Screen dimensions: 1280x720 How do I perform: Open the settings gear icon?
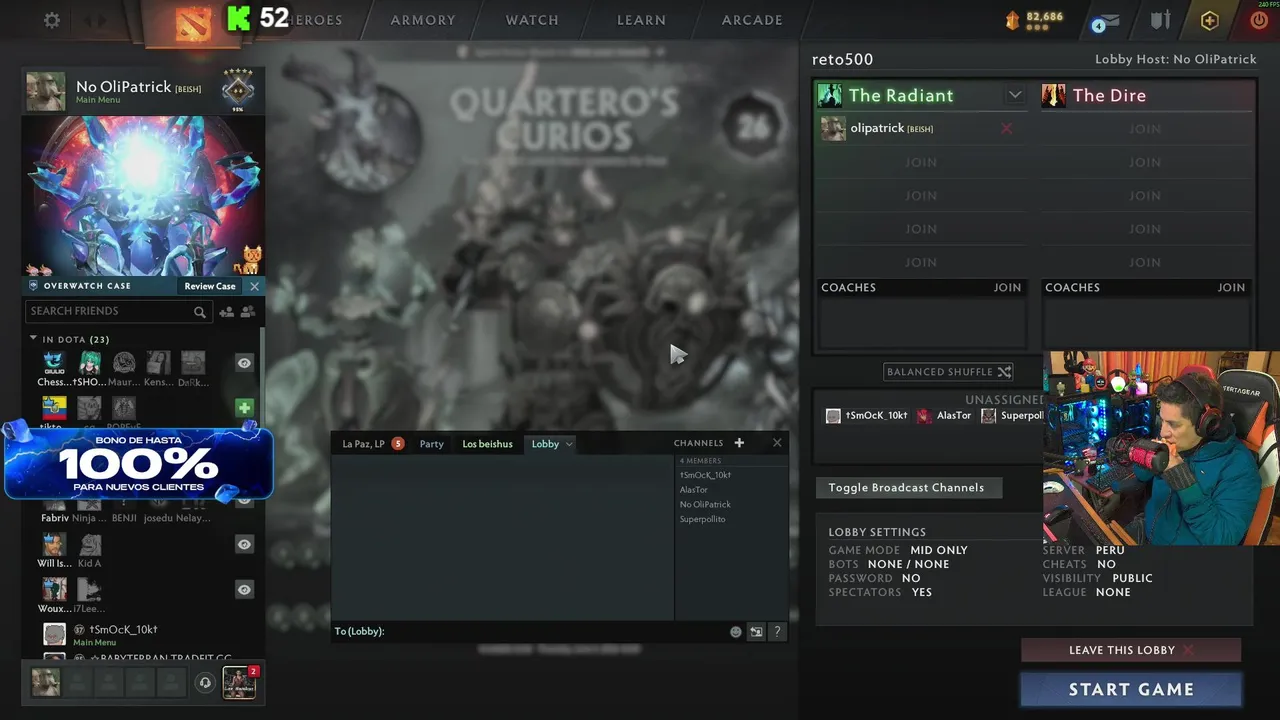point(52,20)
